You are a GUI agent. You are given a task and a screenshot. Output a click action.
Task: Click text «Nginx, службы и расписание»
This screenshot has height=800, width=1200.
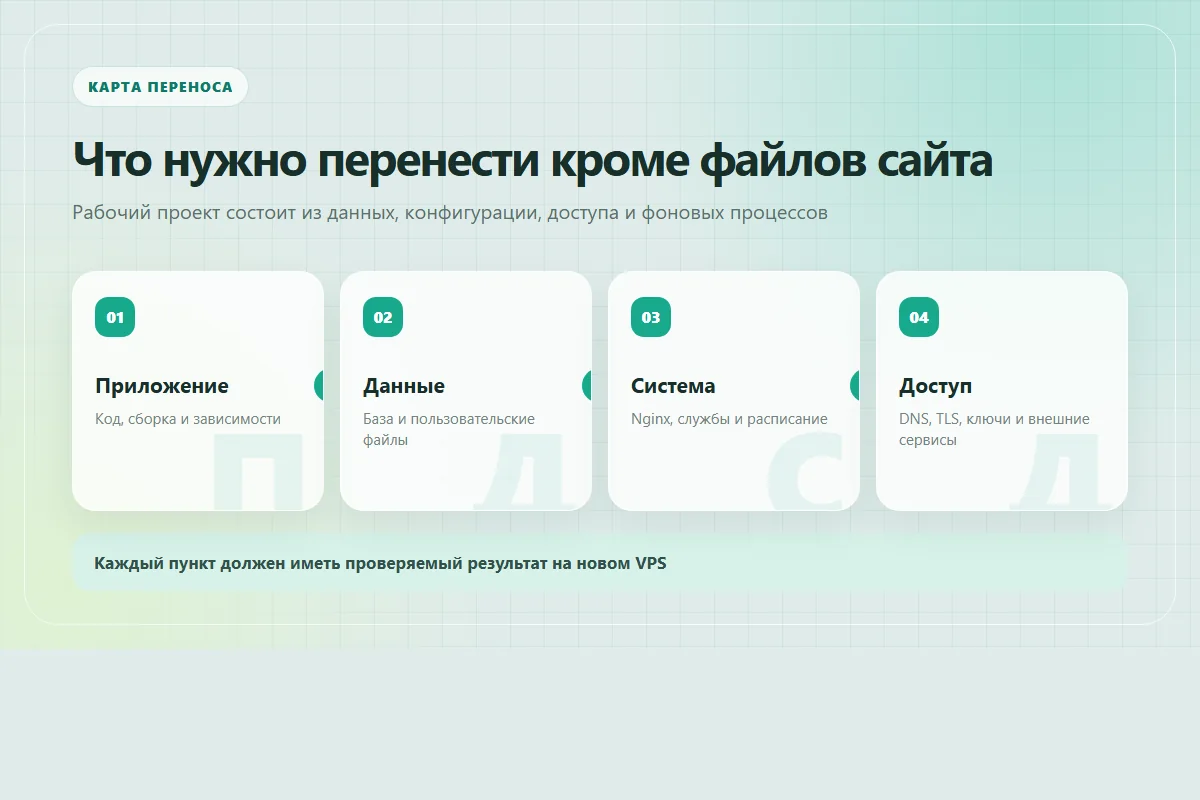pyautogui.click(x=729, y=419)
